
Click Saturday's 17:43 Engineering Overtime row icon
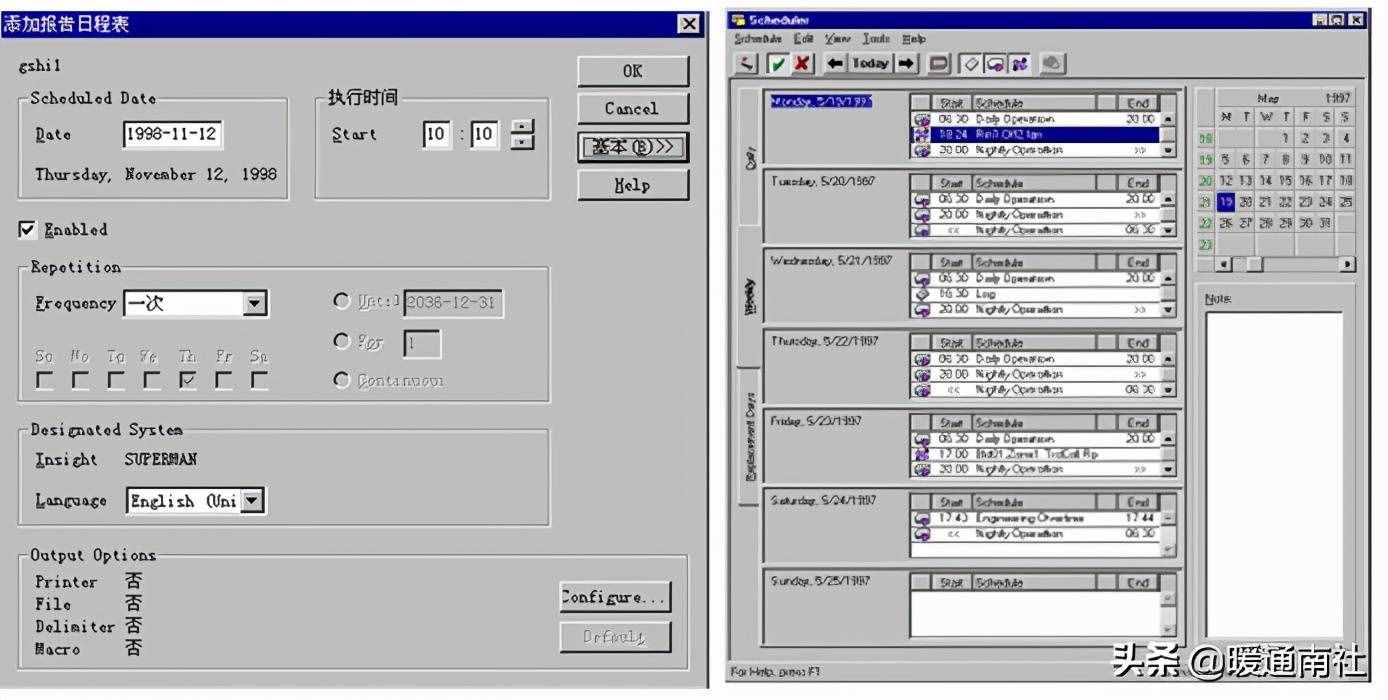pos(922,518)
